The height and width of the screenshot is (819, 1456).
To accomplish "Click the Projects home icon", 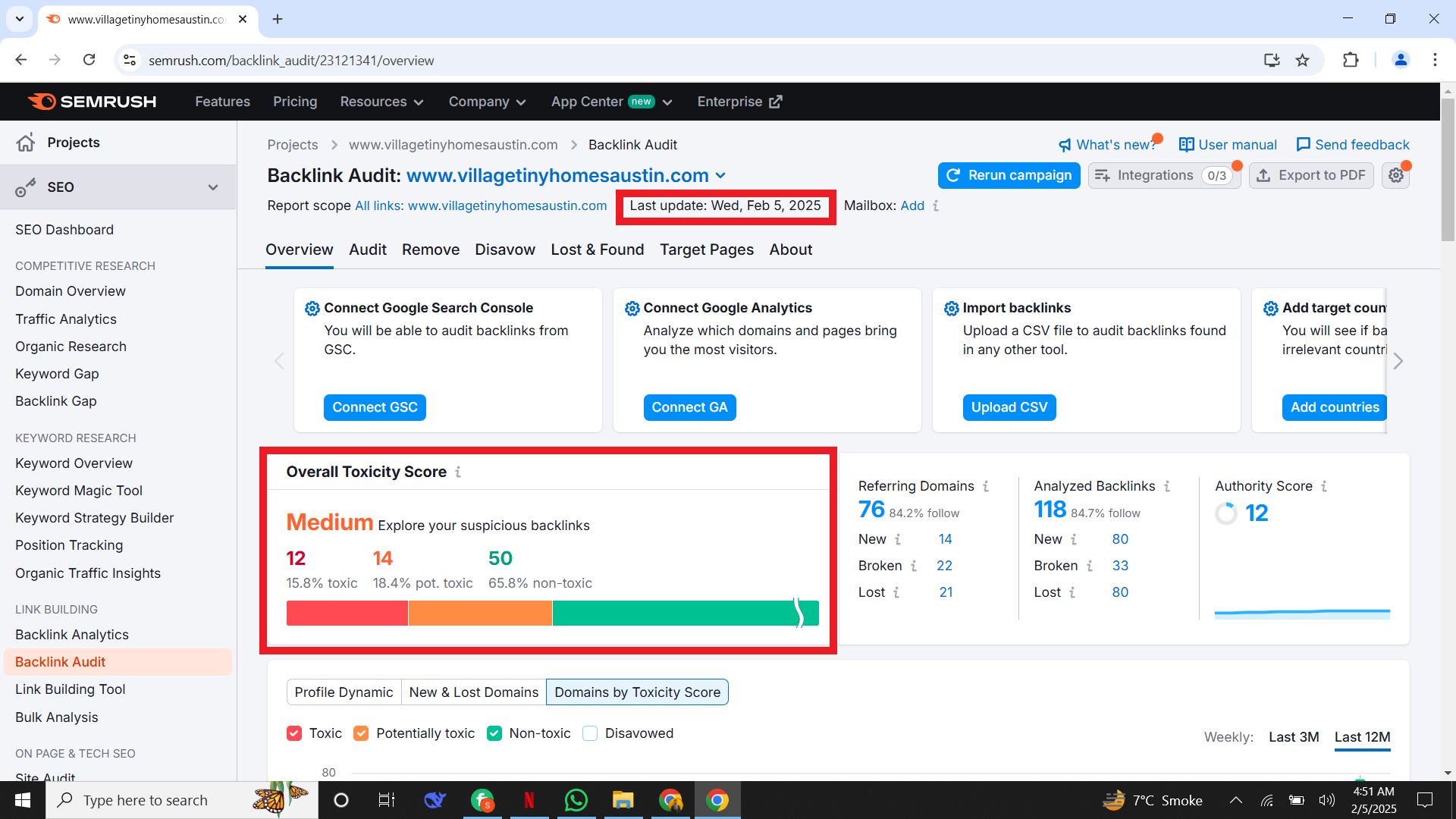I will point(26,143).
